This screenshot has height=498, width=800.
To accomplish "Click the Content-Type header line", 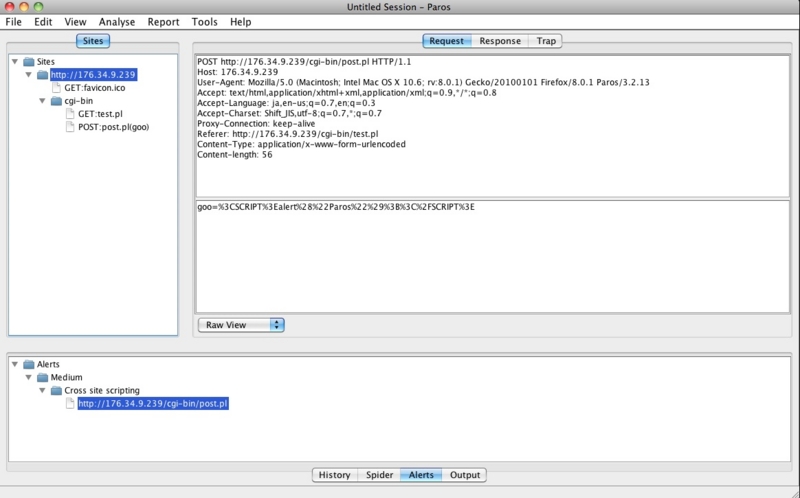I will 302,144.
